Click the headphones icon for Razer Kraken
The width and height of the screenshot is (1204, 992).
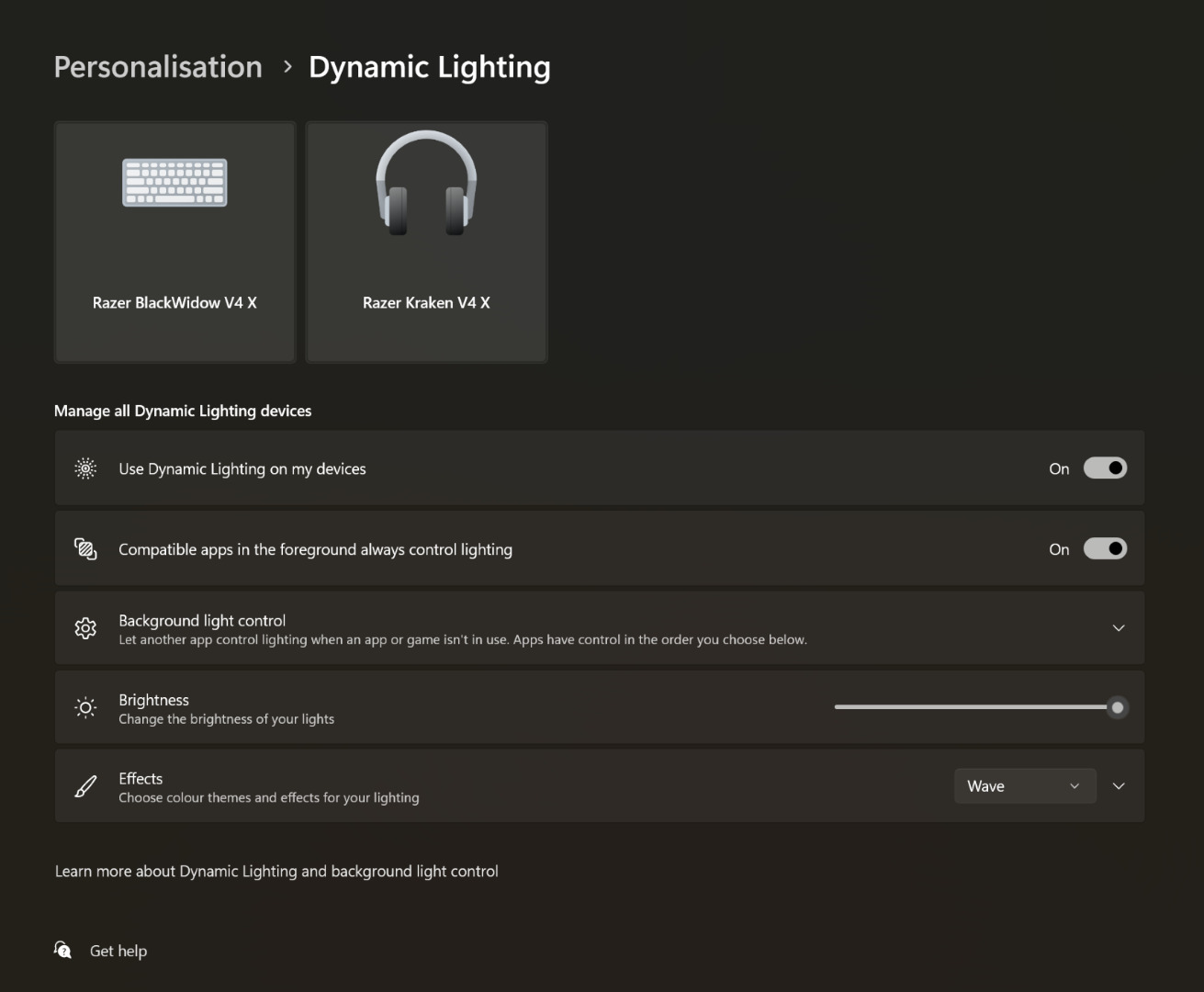coord(426,184)
